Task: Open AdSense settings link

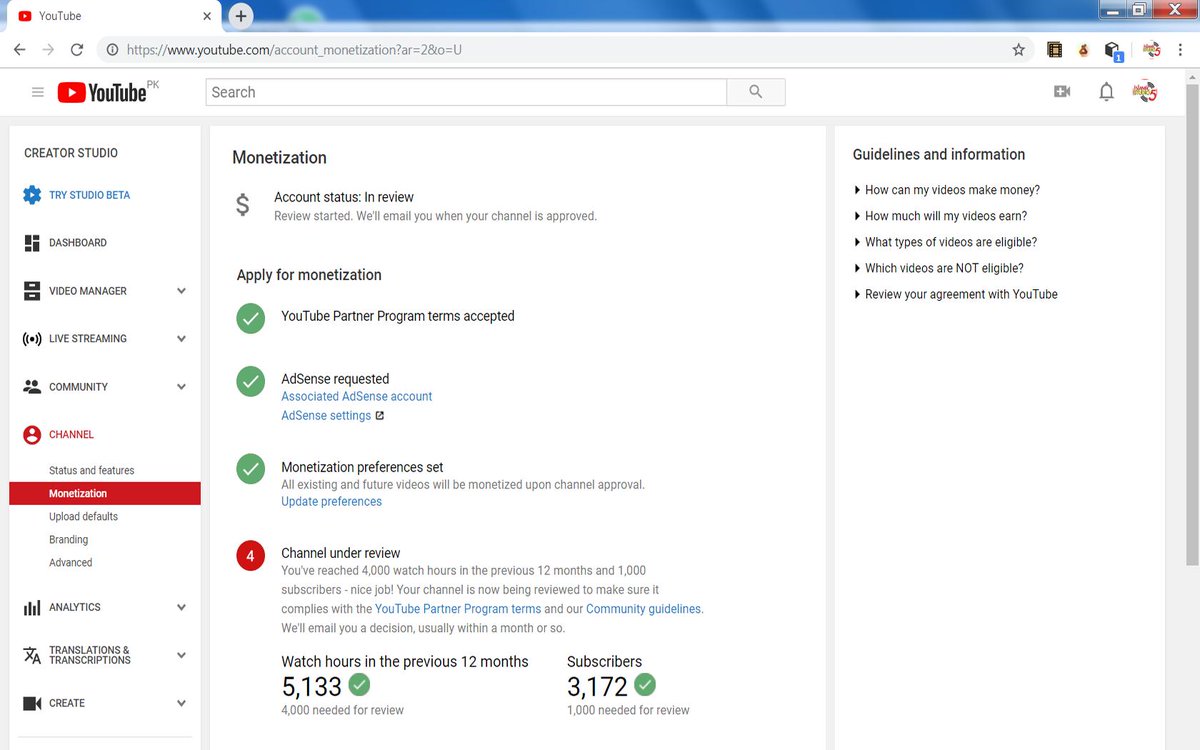Action: pyautogui.click(x=326, y=416)
